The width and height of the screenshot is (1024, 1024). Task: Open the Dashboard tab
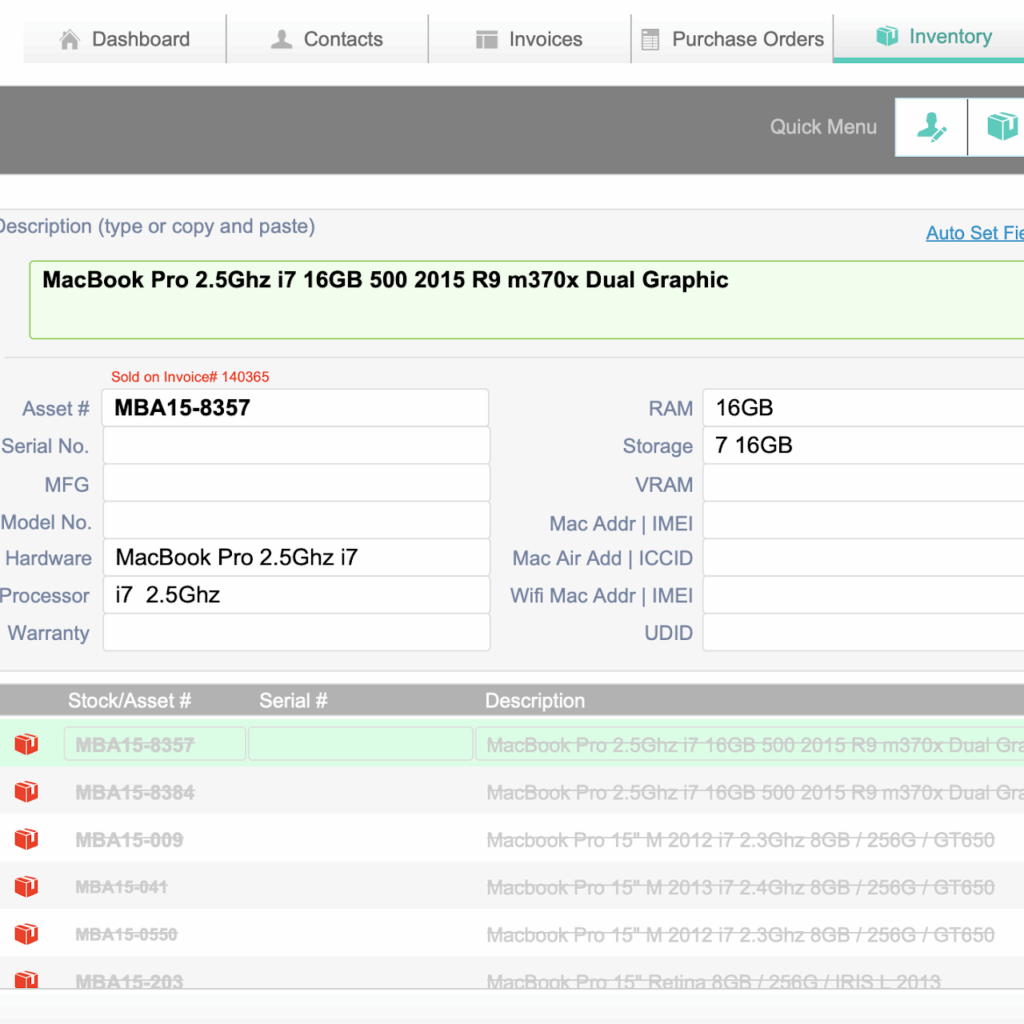point(125,40)
